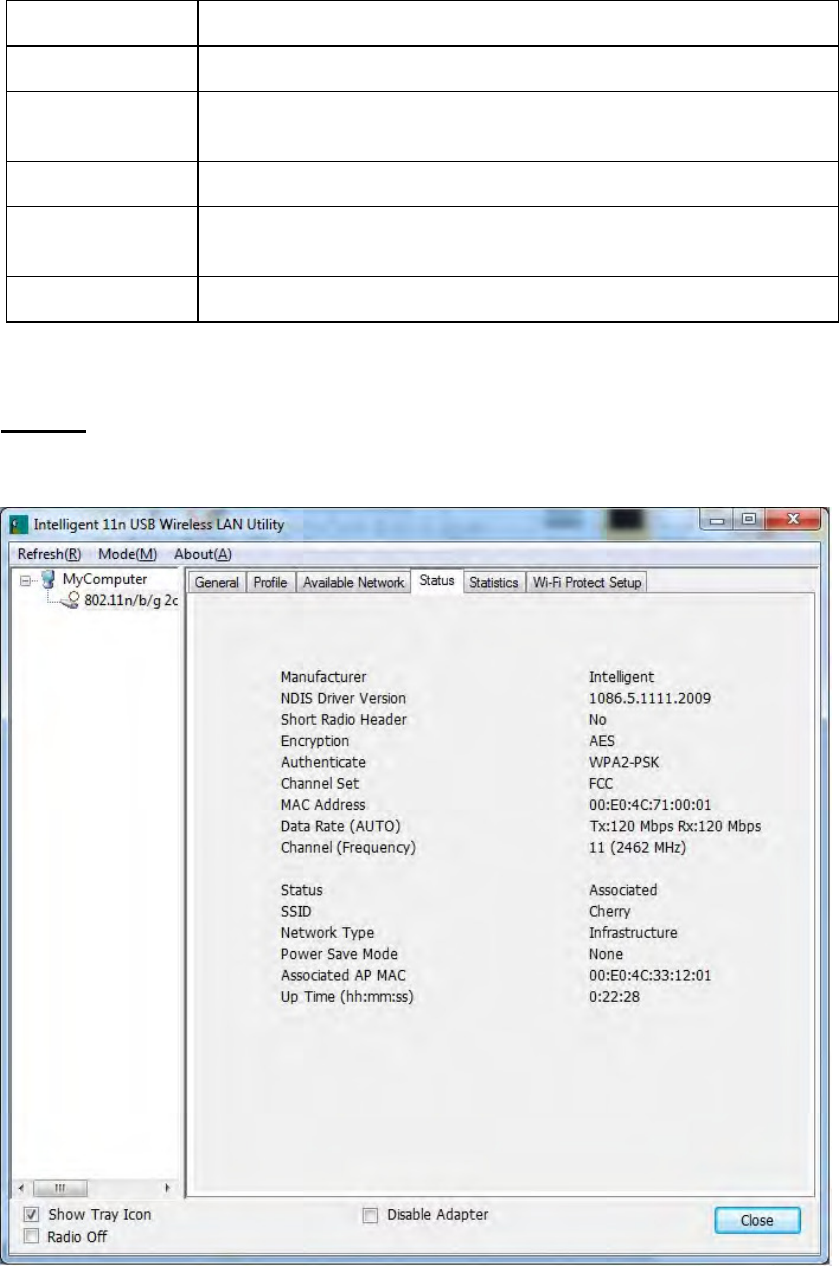
Task: Click the window title text
Action: click(x=159, y=525)
